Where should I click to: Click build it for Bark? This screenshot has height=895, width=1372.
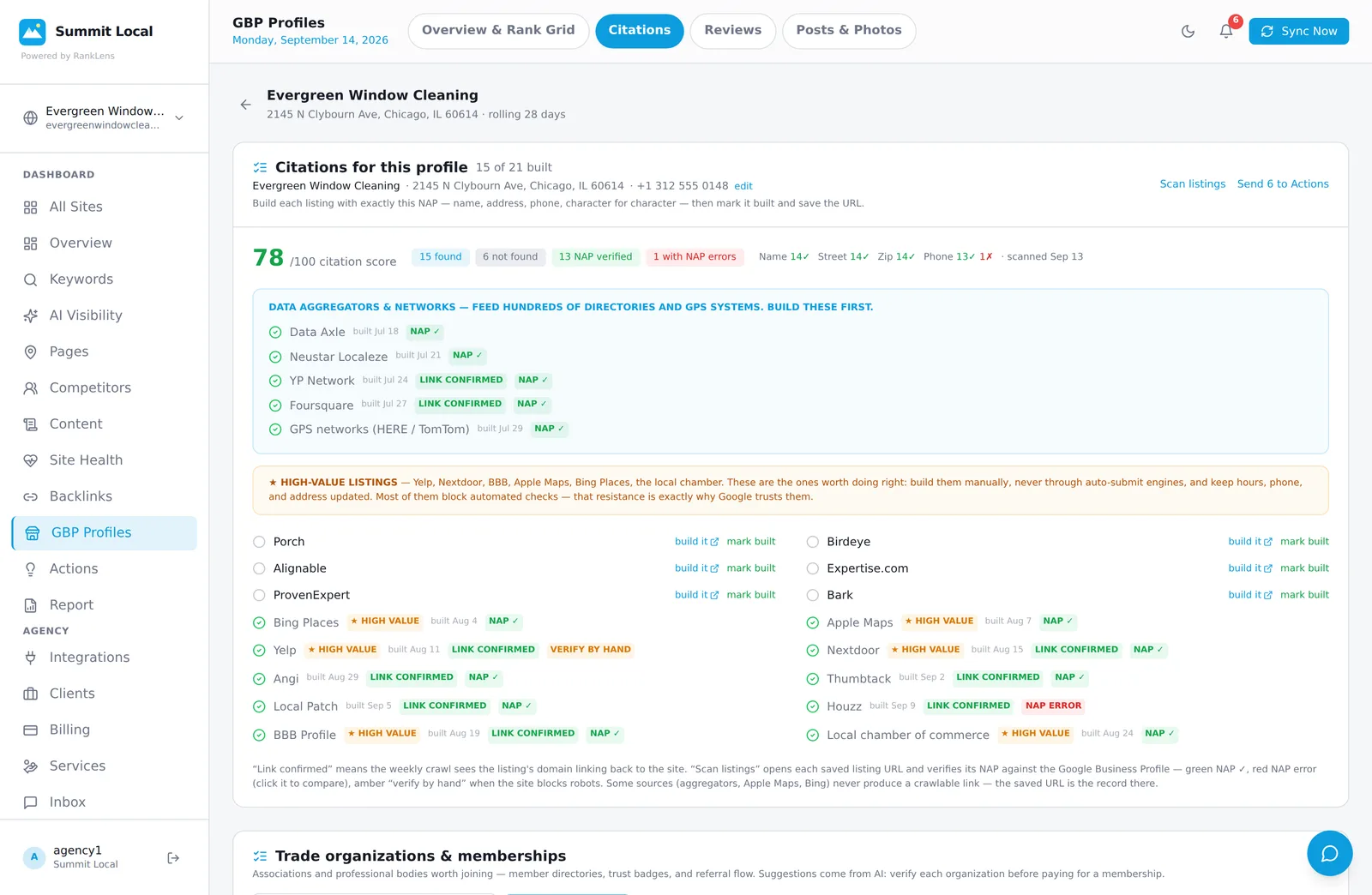tap(1250, 595)
